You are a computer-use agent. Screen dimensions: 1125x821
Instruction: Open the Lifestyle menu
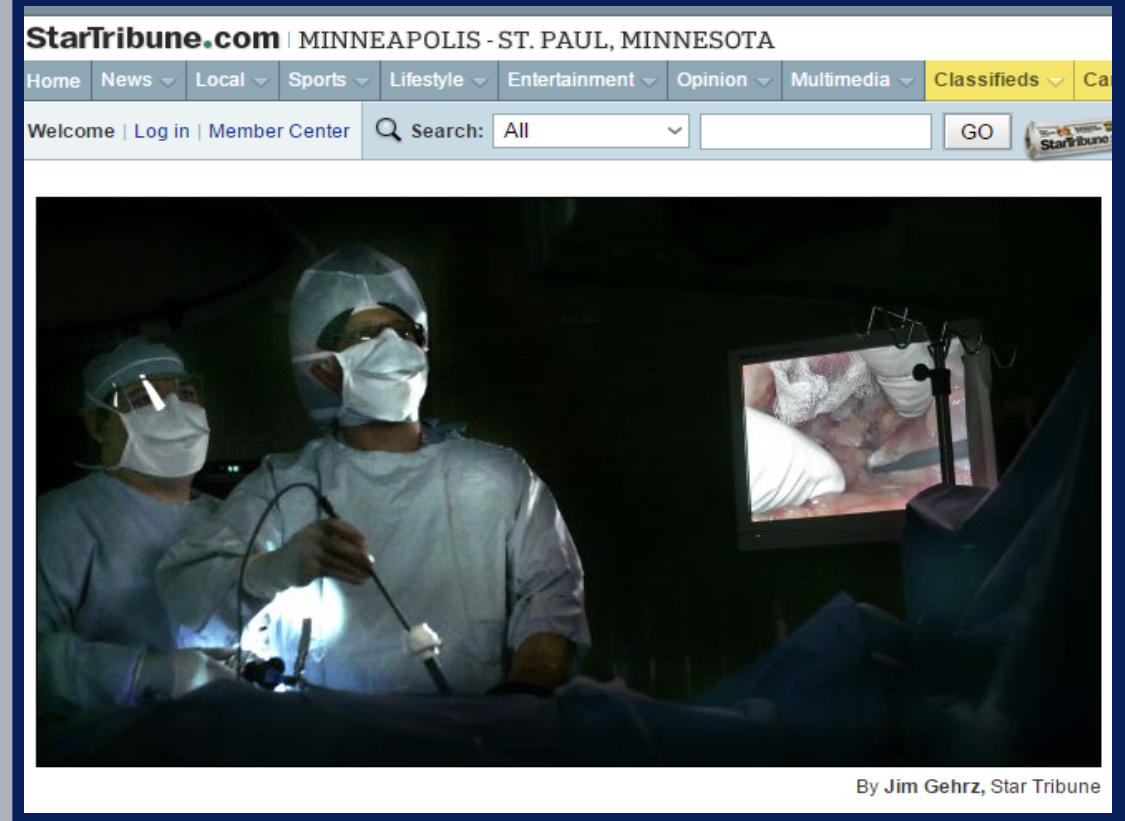[439, 80]
